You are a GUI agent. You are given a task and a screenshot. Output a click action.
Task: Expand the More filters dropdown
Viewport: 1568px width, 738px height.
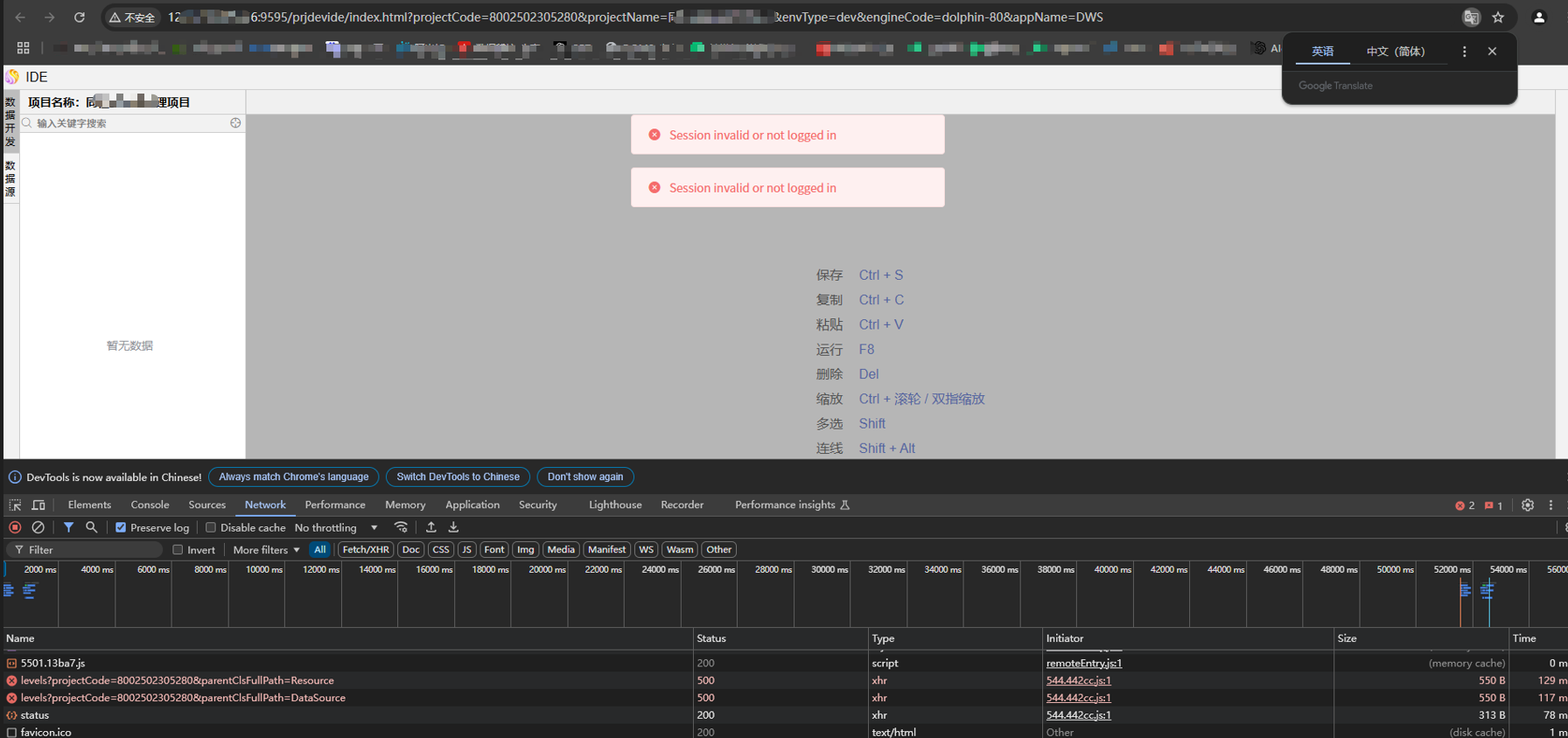pyautogui.click(x=266, y=550)
